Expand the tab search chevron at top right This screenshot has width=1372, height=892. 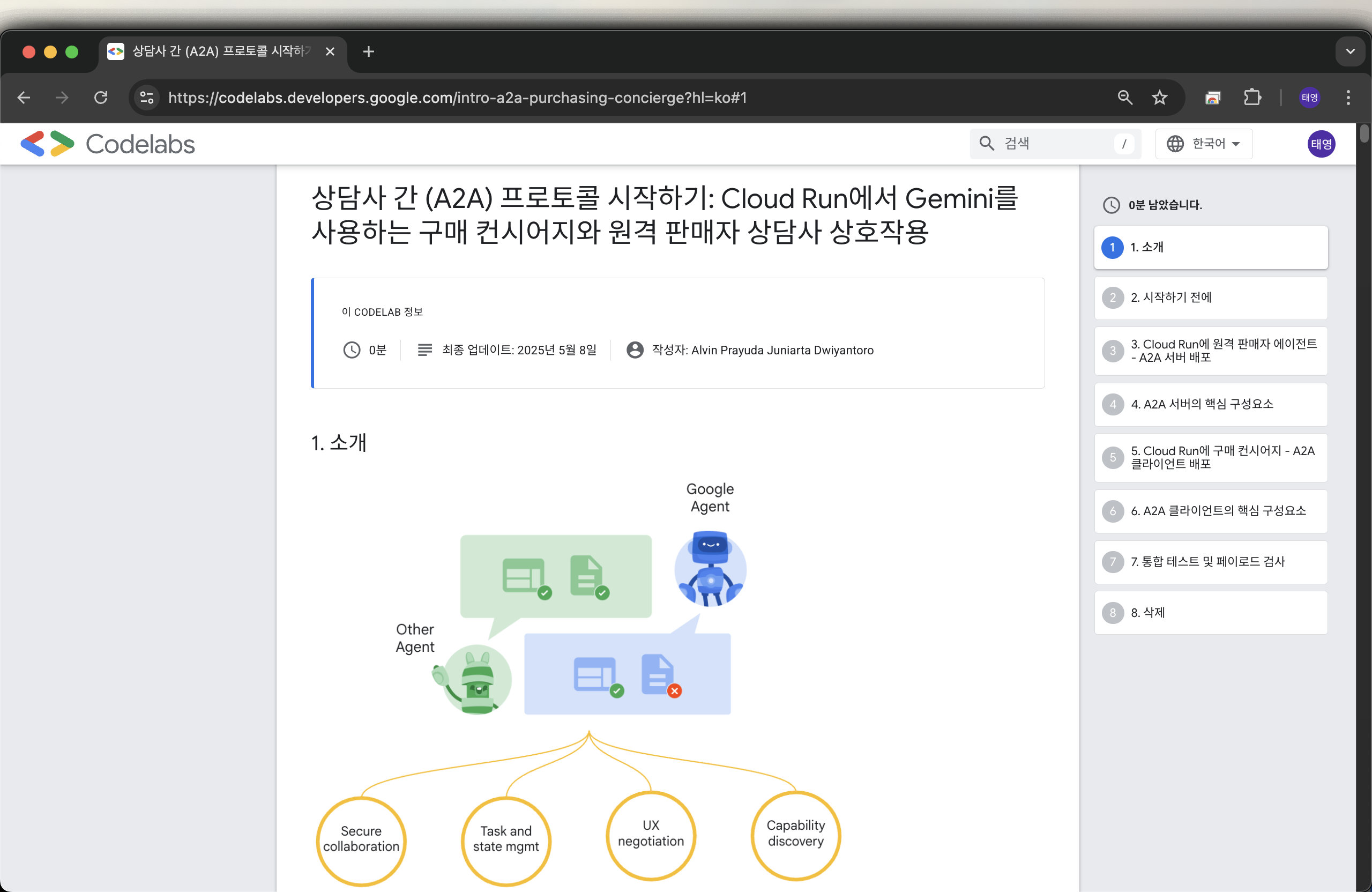(1350, 51)
